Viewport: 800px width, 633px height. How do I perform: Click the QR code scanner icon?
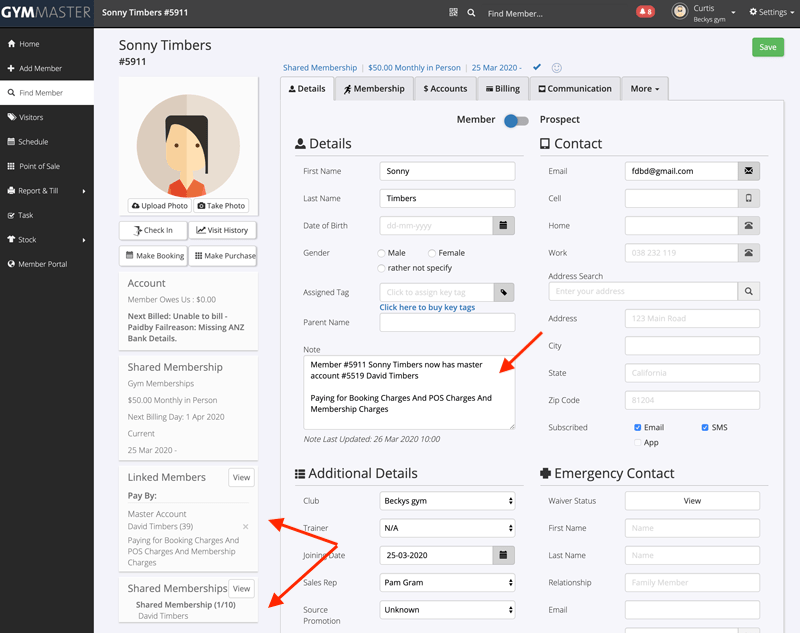tap(454, 13)
